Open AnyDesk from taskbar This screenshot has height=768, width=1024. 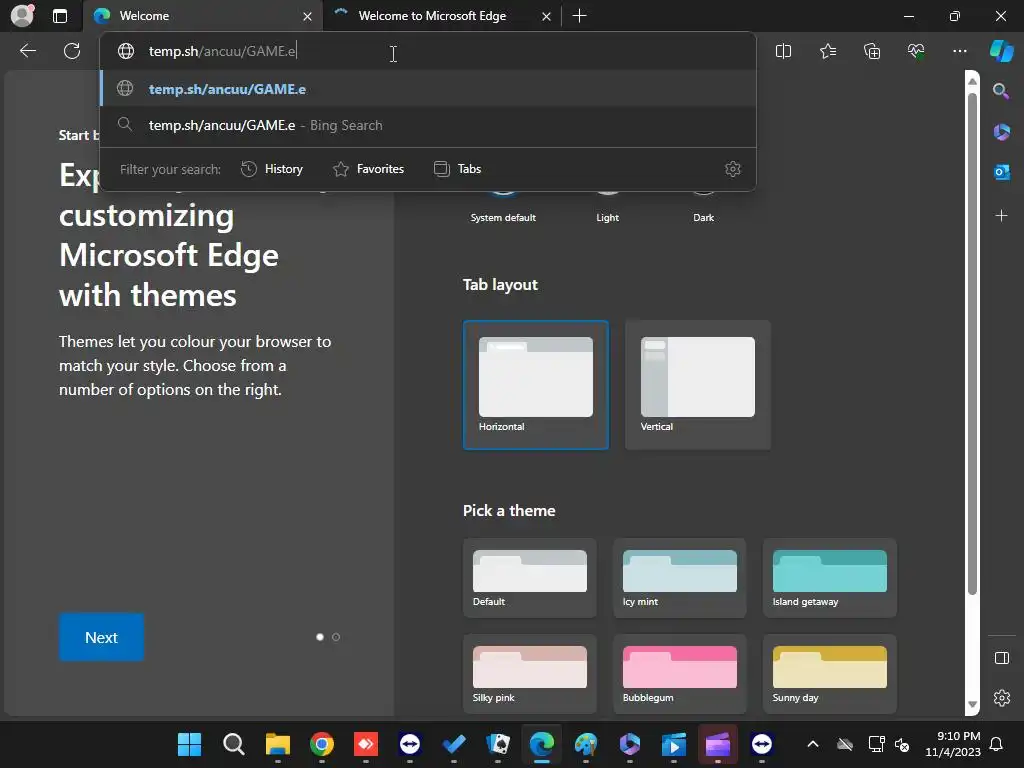(366, 744)
